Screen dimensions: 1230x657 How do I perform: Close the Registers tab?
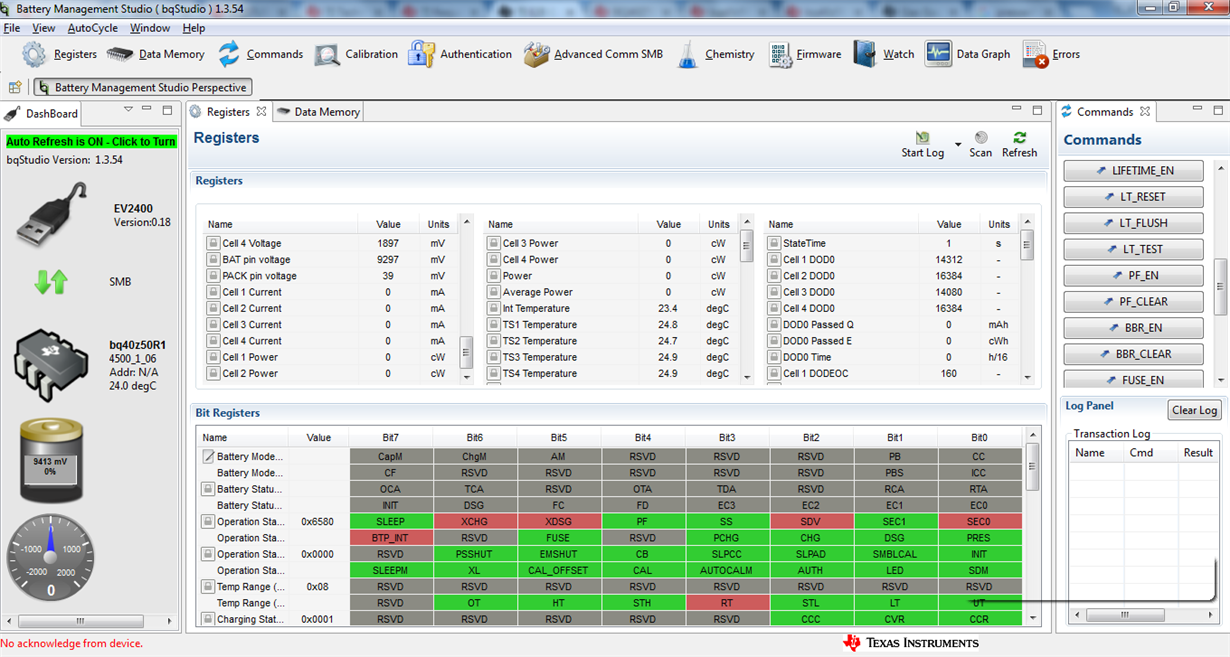click(261, 111)
